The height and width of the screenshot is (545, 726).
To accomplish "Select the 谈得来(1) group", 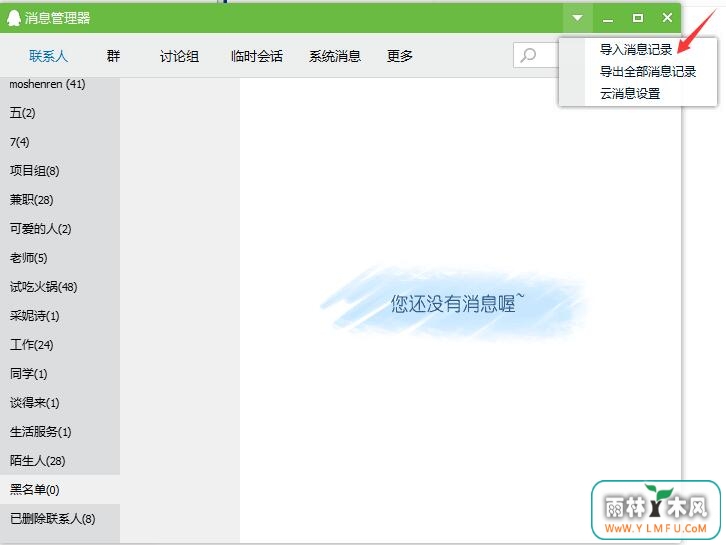I will 60,403.
